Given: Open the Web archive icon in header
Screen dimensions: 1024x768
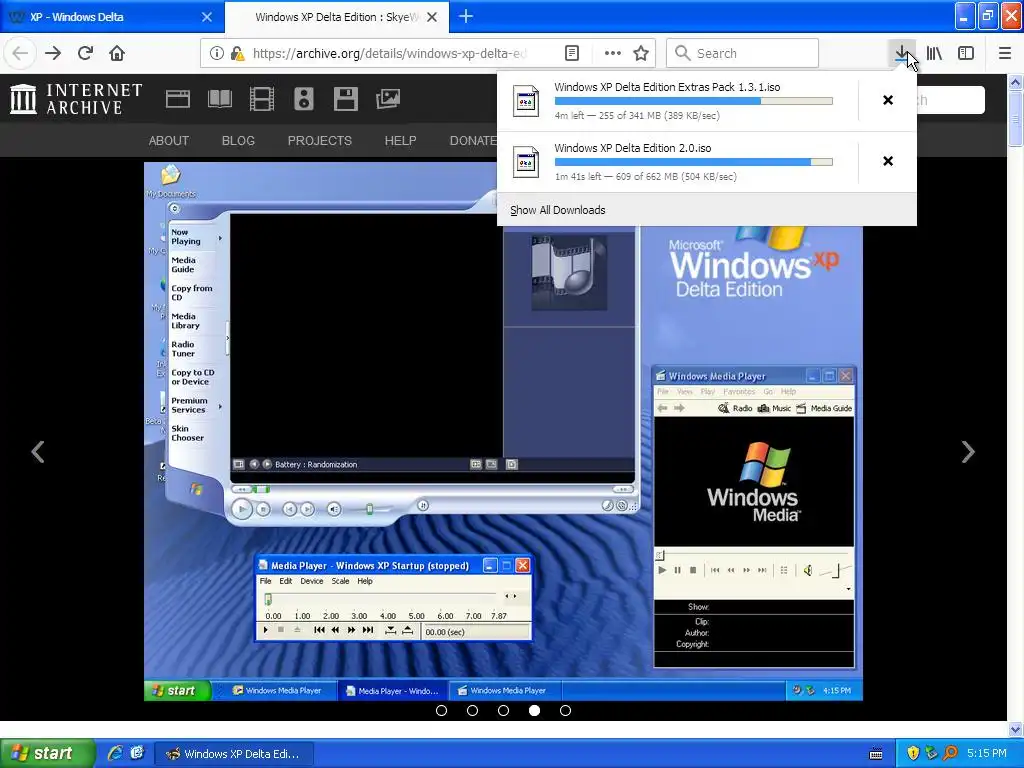Looking at the screenshot, I should coord(178,99).
